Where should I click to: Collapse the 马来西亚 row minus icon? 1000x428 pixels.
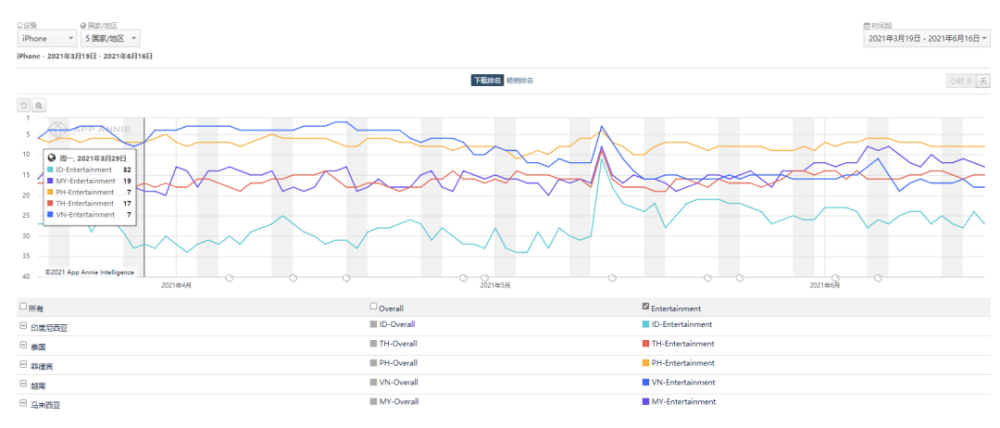click(24, 403)
